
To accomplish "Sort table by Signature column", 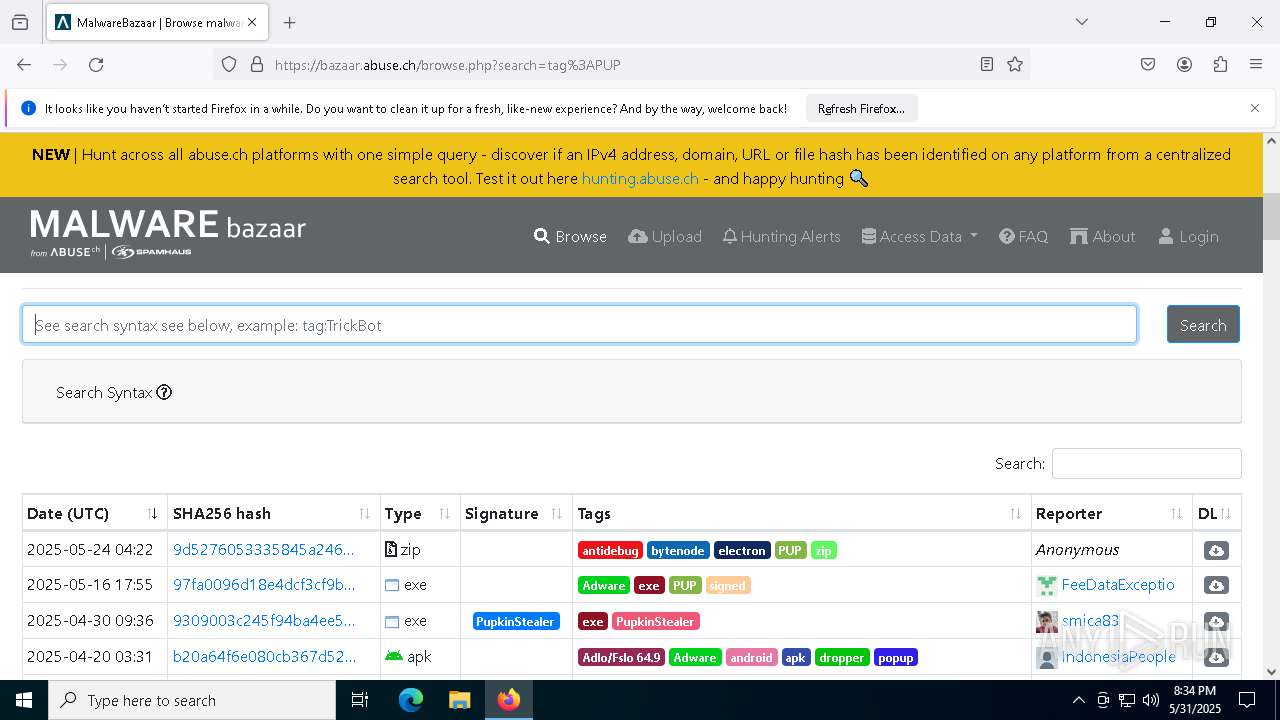I will coord(516,513).
